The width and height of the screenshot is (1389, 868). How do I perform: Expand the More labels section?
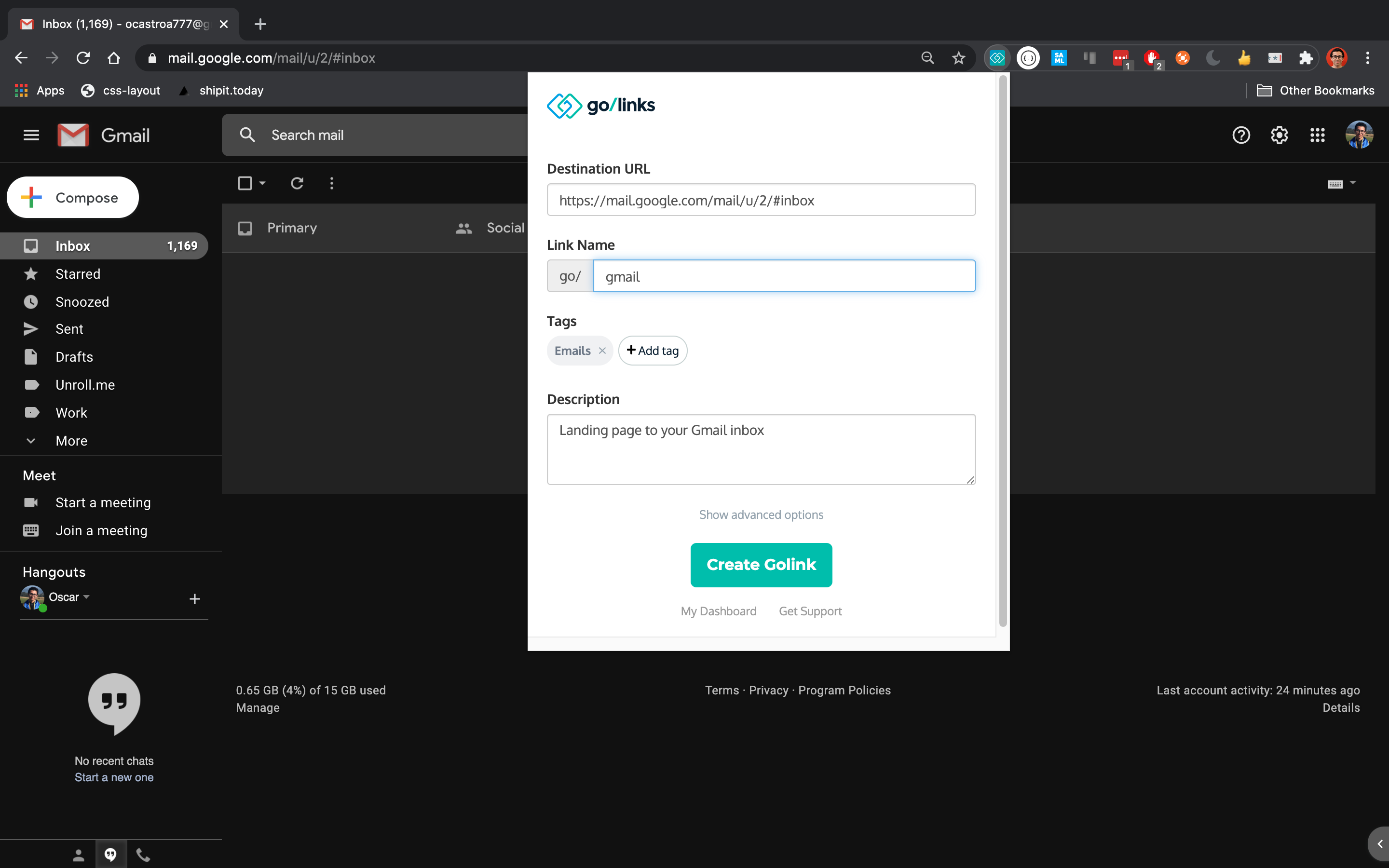pyautogui.click(x=71, y=441)
